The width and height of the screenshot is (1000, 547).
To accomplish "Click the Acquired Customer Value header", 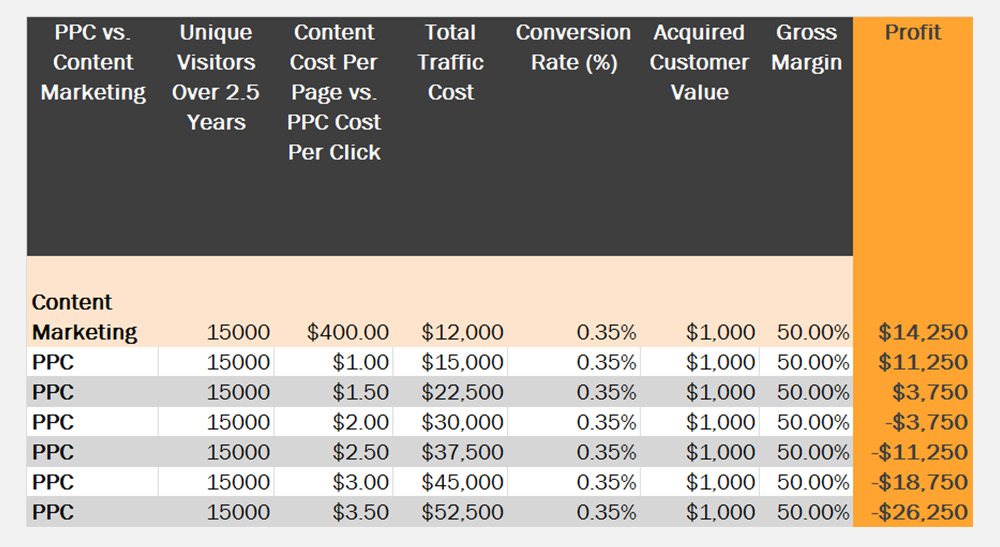I will coord(699,63).
